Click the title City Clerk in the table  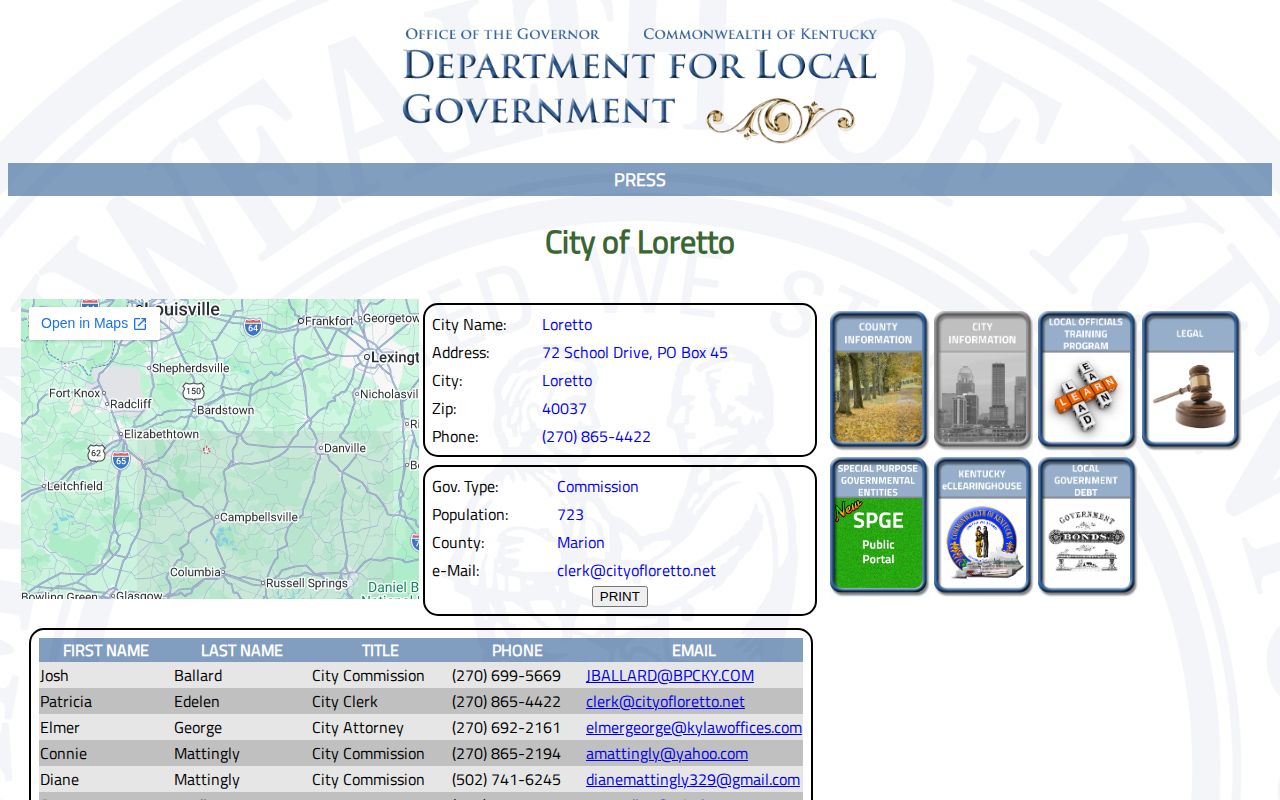pos(345,702)
